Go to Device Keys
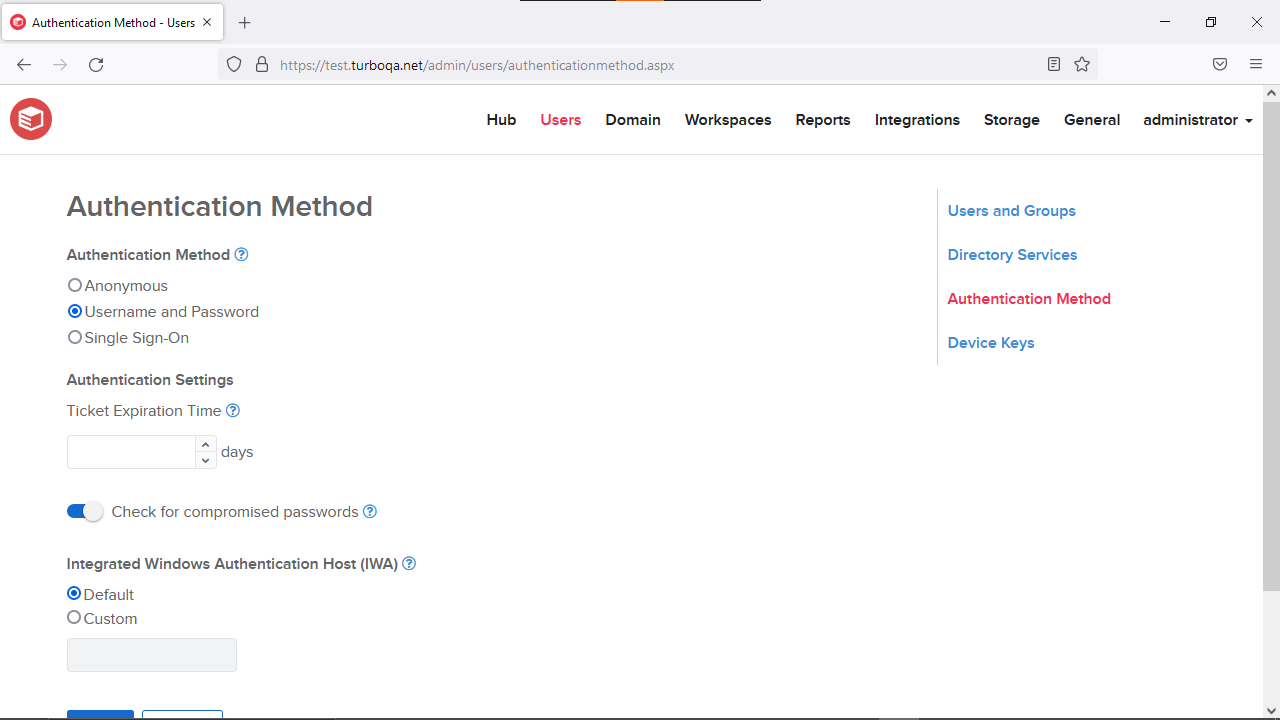Viewport: 1280px width, 720px height. [x=991, y=343]
